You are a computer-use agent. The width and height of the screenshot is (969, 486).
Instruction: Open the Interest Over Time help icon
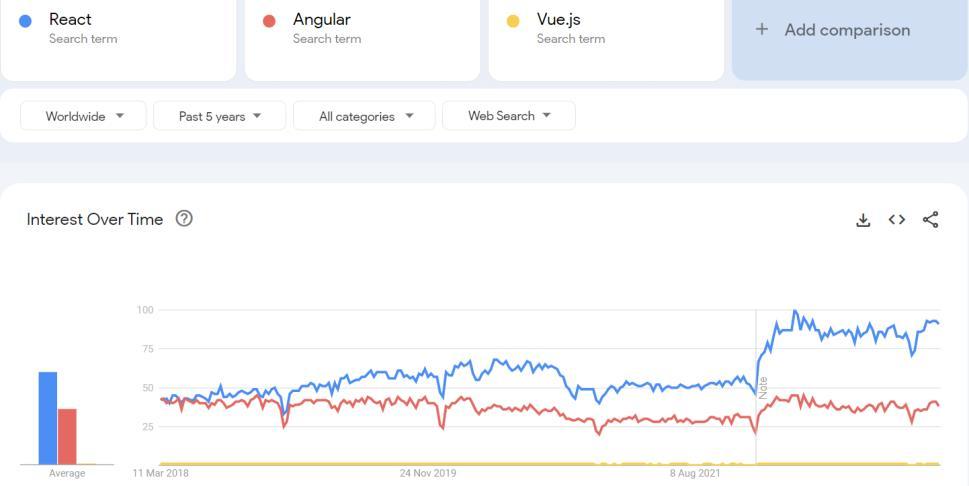coord(184,219)
